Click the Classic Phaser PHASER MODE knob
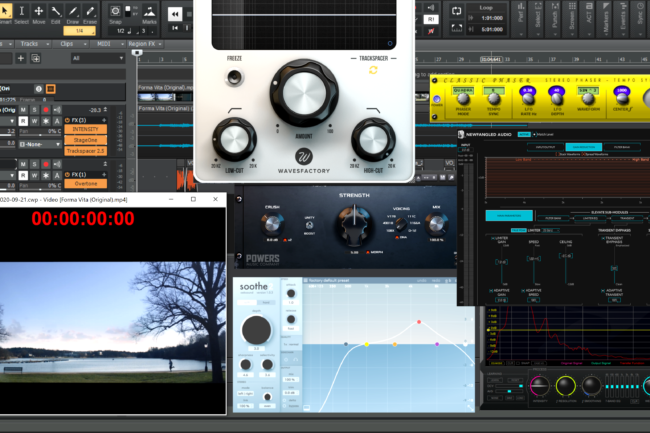The width and height of the screenshot is (650, 433). click(x=463, y=99)
